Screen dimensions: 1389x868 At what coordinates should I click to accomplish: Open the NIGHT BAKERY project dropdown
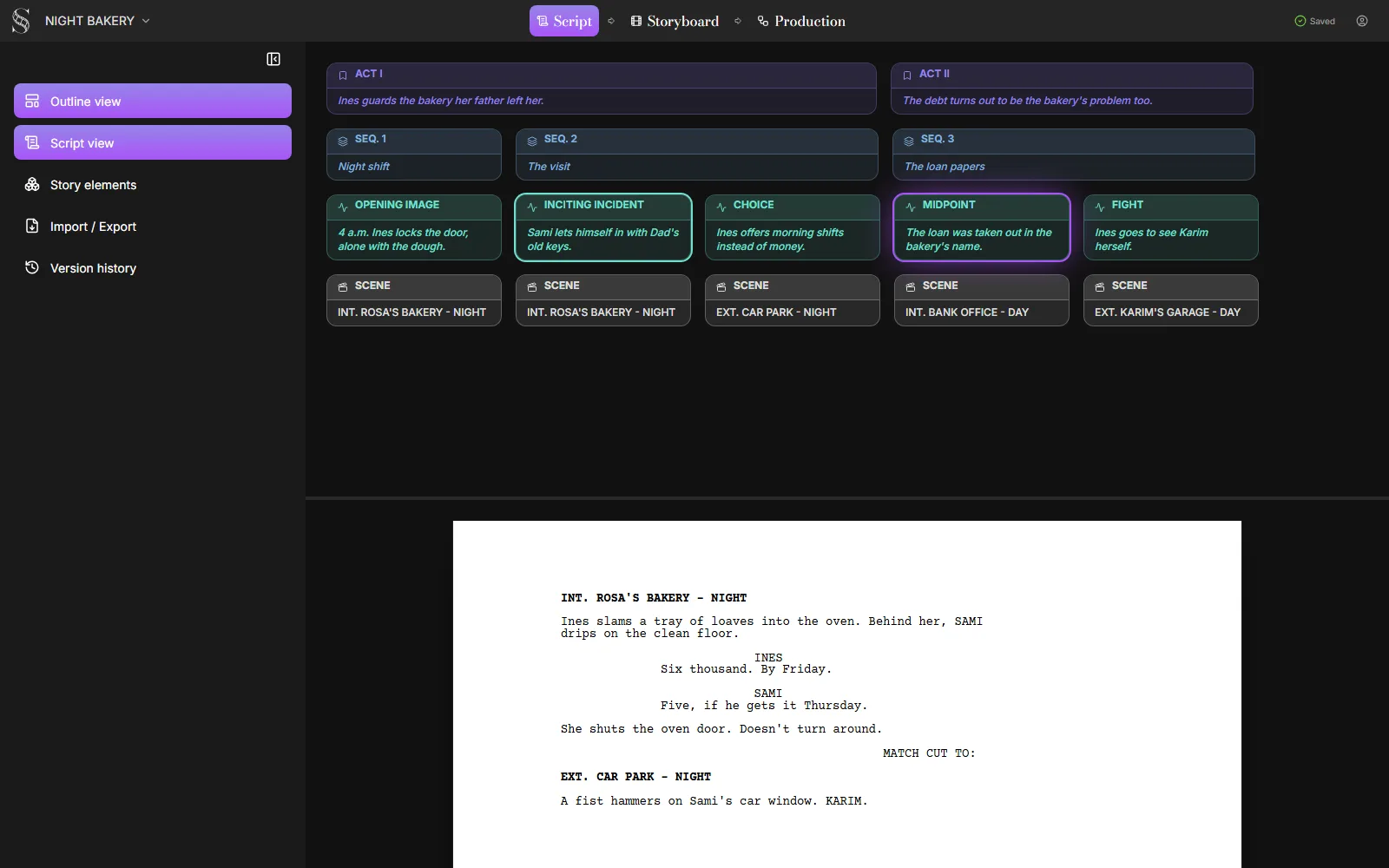click(x=97, y=21)
